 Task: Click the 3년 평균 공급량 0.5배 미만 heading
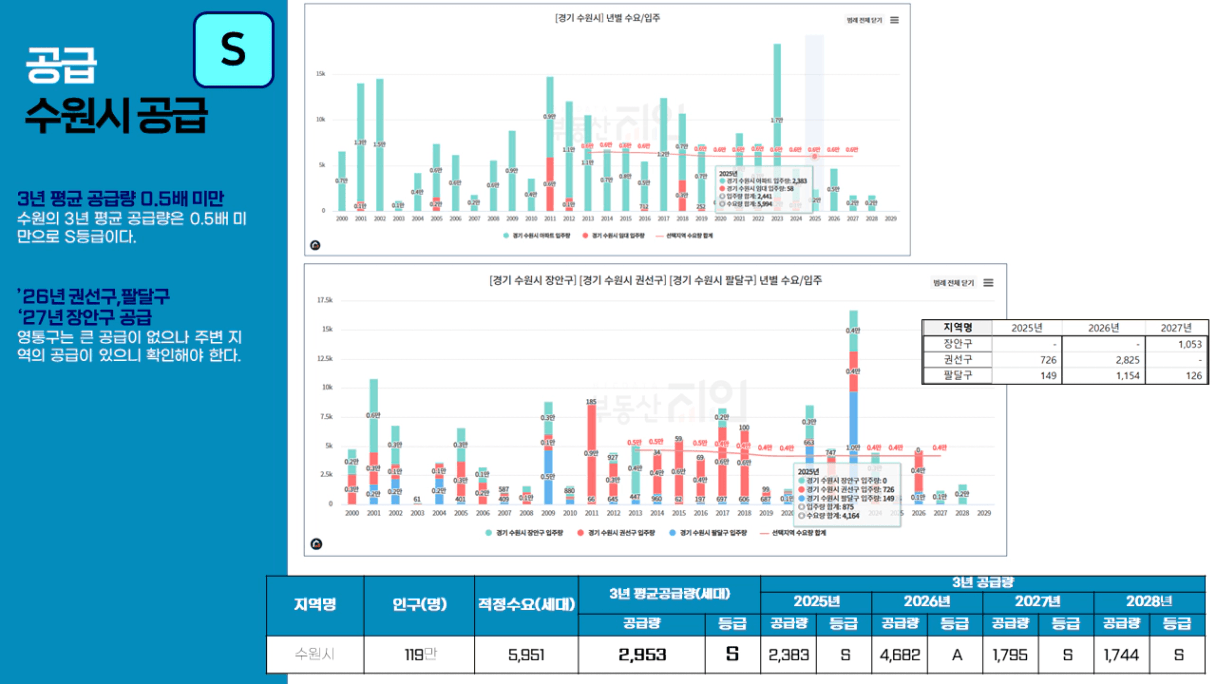coord(121,198)
